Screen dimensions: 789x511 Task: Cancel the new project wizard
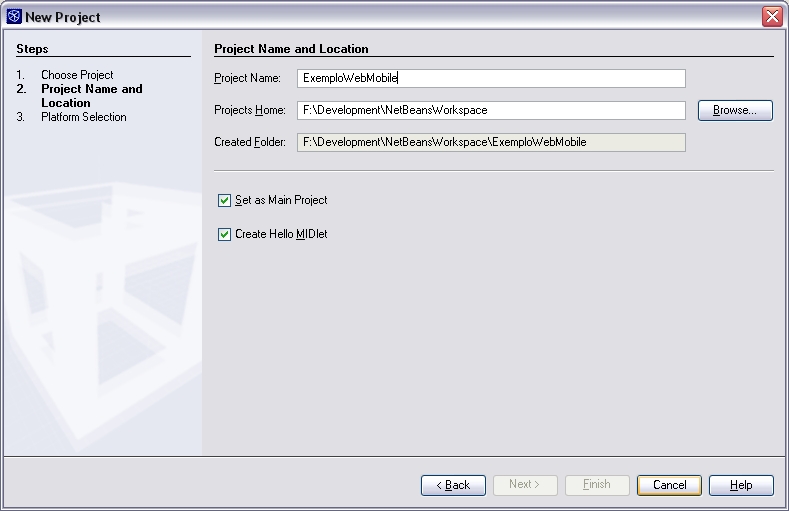[669, 485]
